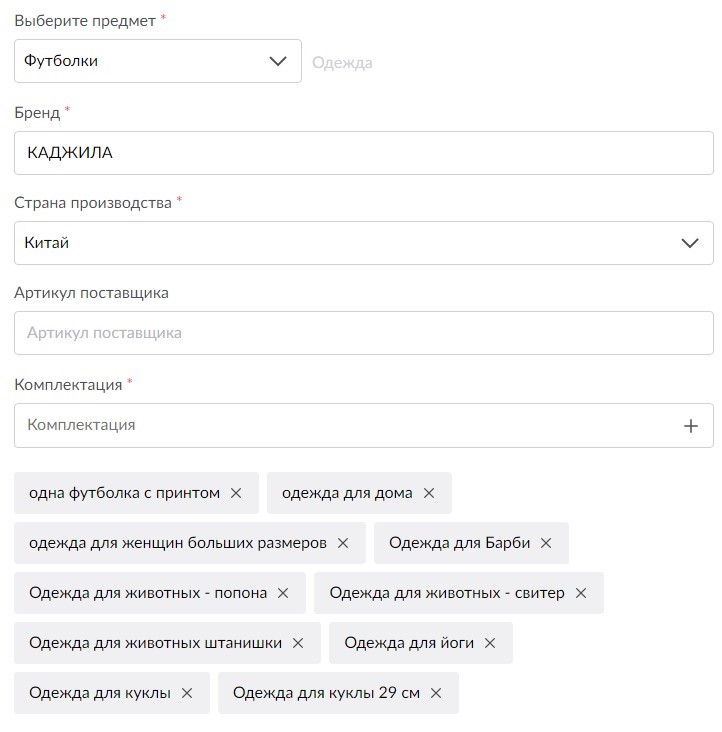The image size is (722, 732).
Task: Select the 'Одежда для йоги' tag text
Action: (x=407, y=643)
